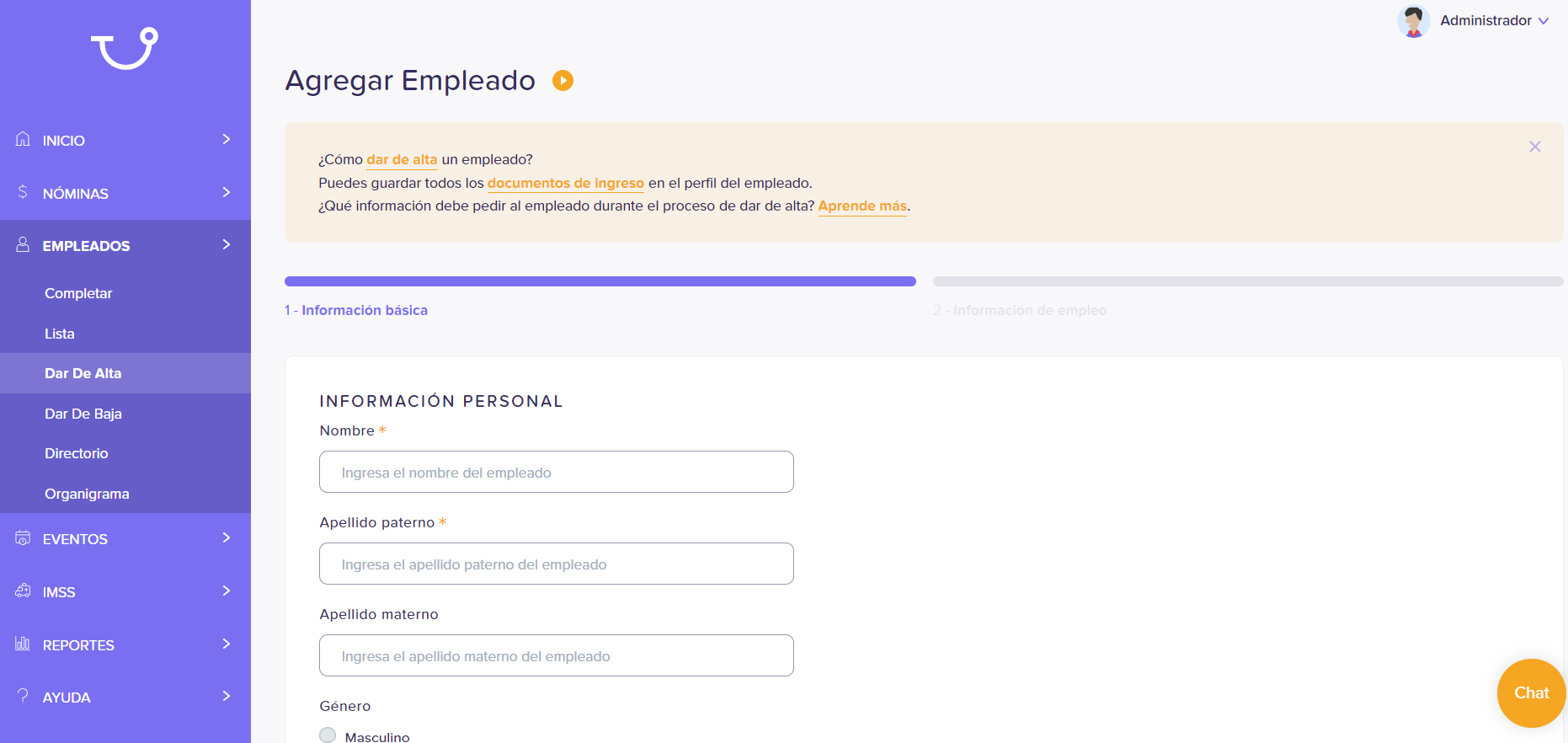Click the app logo in the sidebar
The height and width of the screenshot is (743, 1568).
click(x=125, y=48)
